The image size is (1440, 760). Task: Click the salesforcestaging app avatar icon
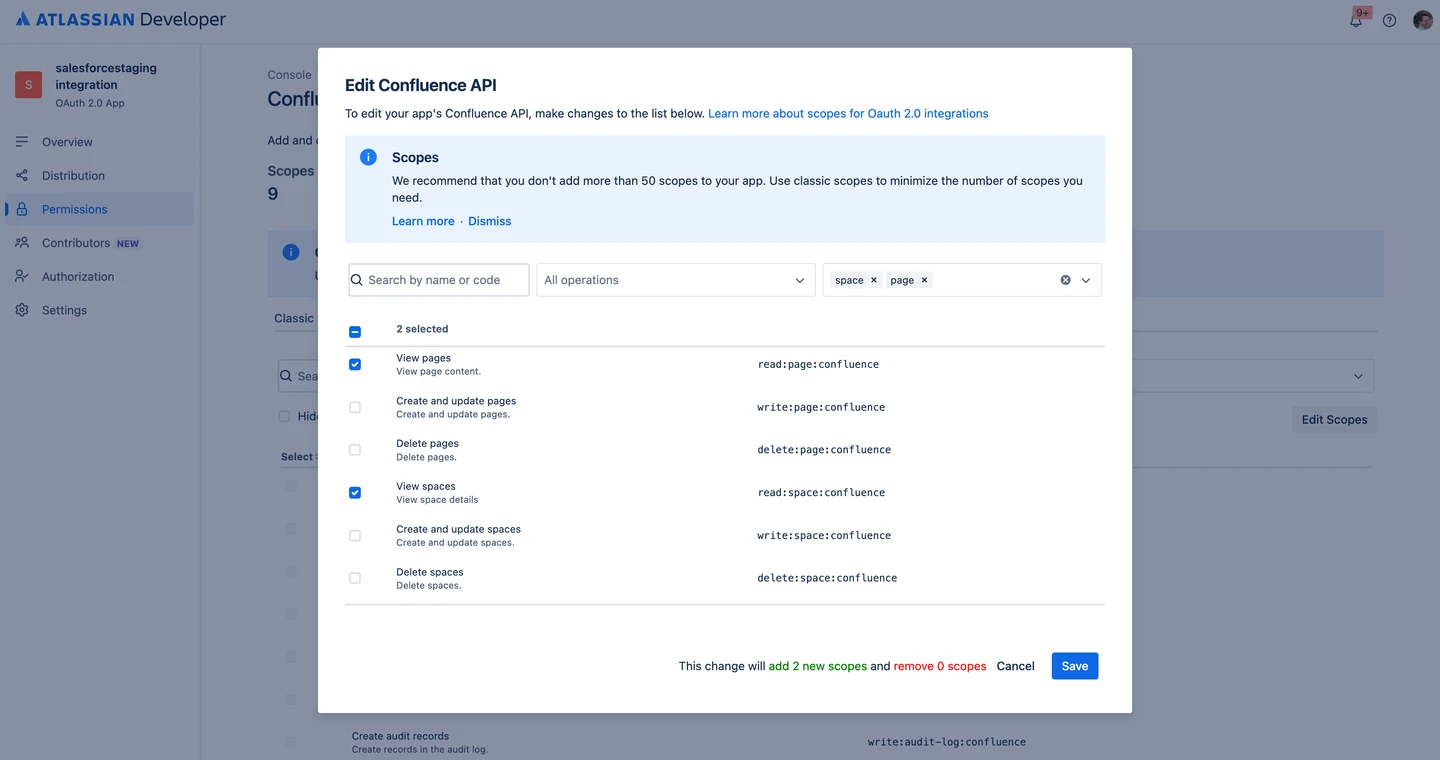(x=28, y=85)
